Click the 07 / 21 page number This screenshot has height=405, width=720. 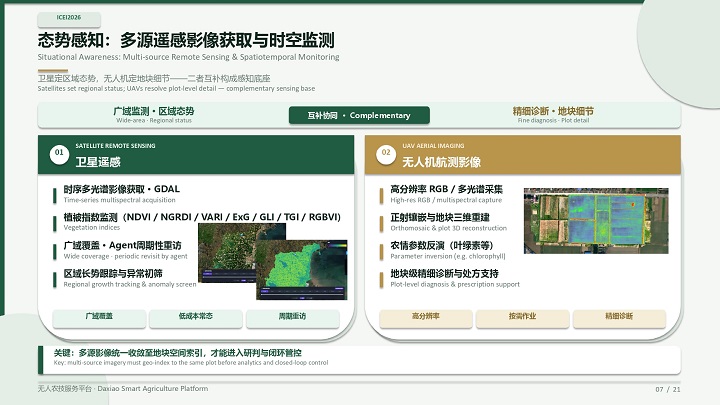[x=668, y=389]
